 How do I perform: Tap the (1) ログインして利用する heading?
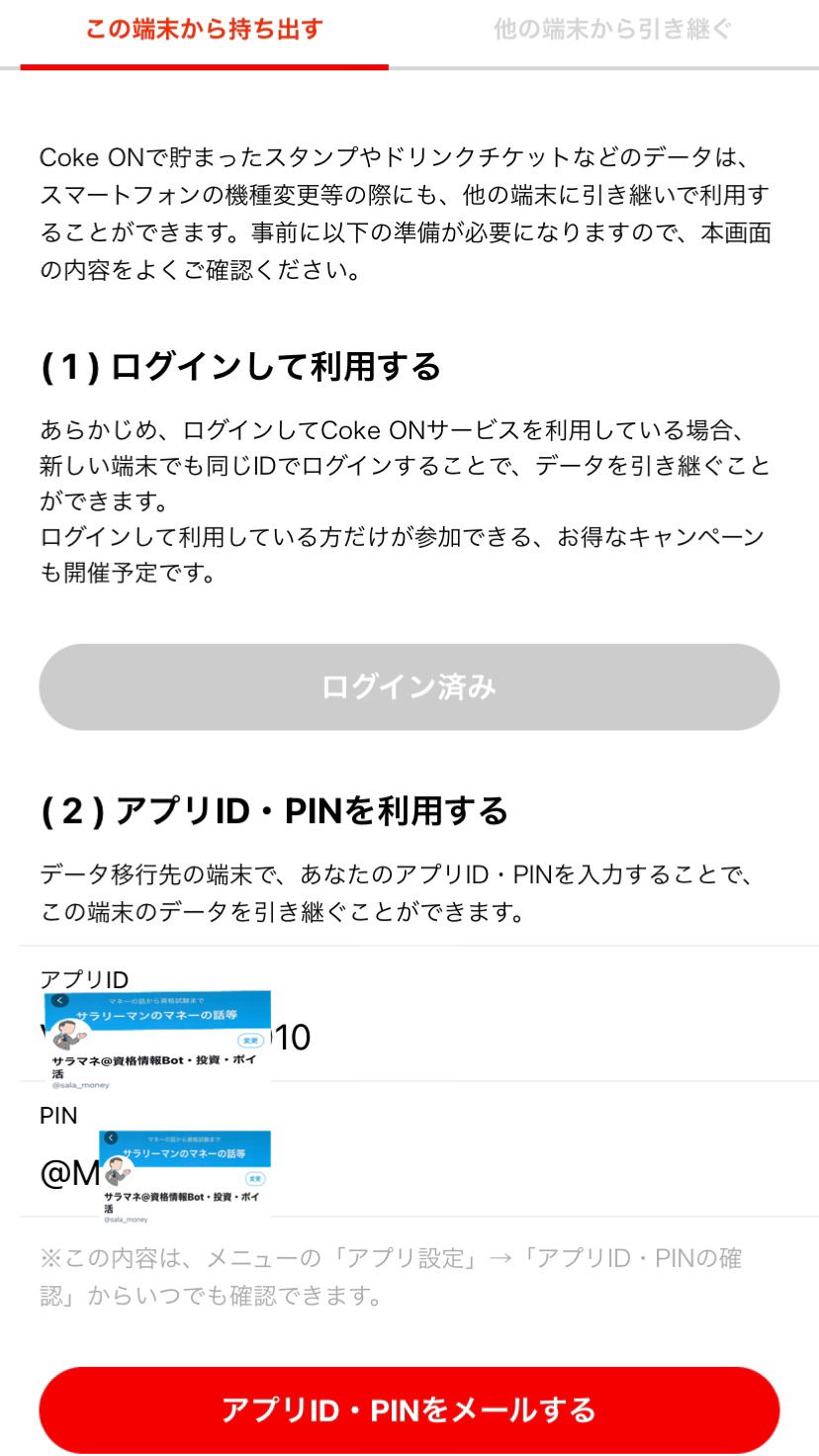point(240,367)
